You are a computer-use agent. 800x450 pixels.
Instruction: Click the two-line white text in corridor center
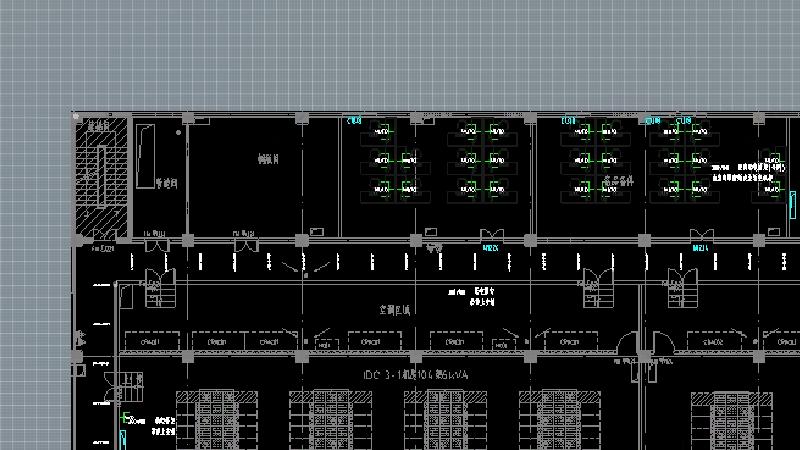(x=470, y=295)
